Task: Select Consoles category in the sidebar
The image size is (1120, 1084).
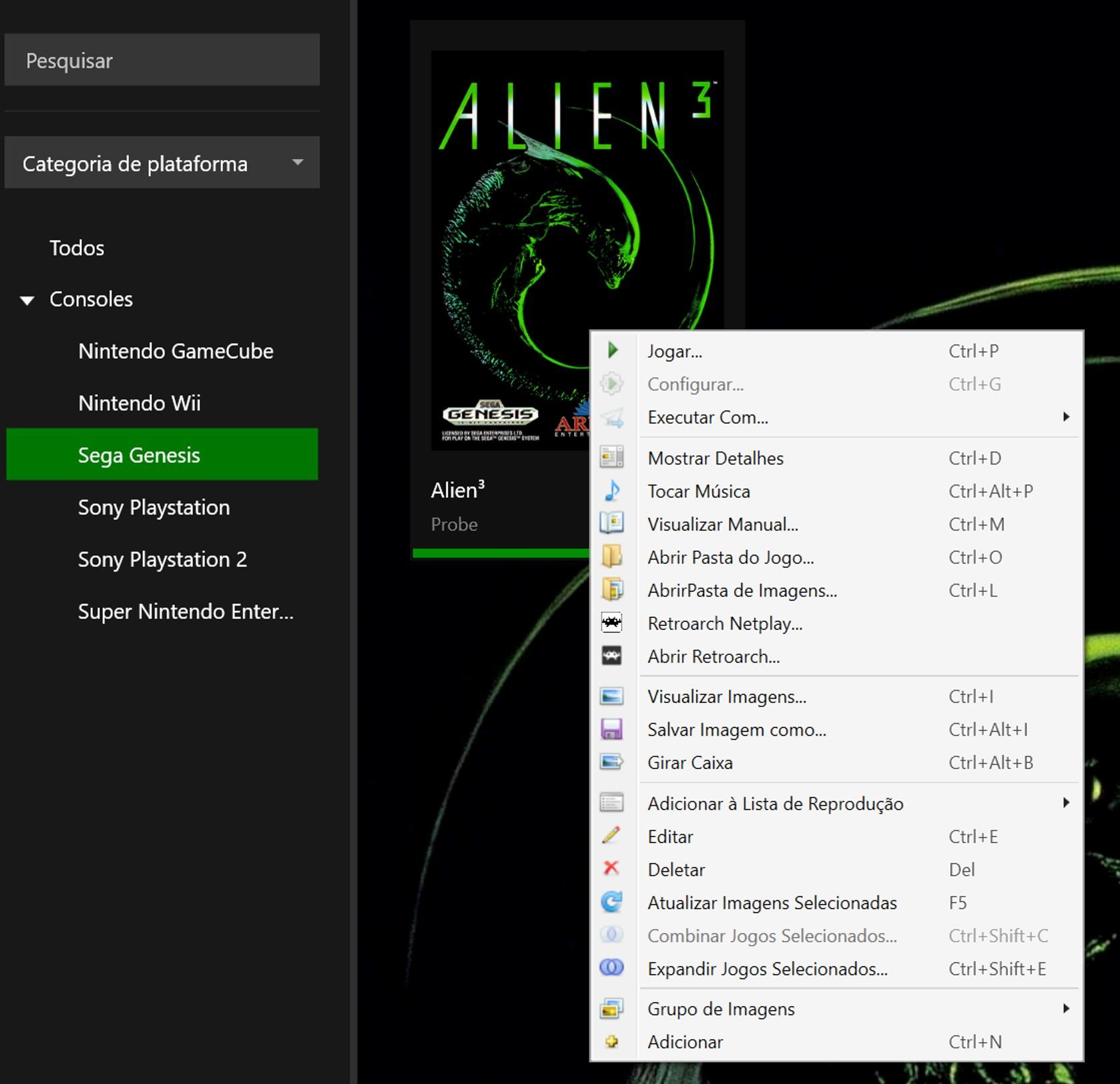Action: click(x=91, y=299)
